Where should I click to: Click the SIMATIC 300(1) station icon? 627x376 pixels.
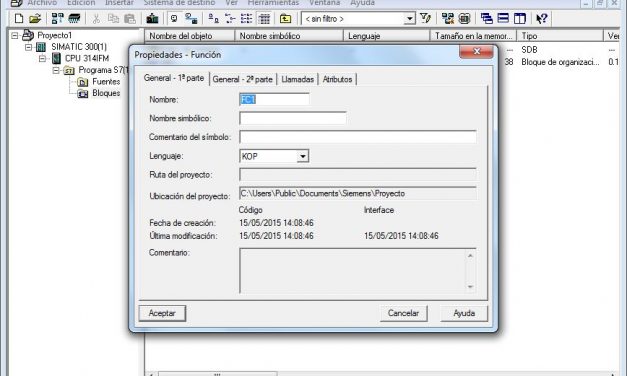point(41,47)
